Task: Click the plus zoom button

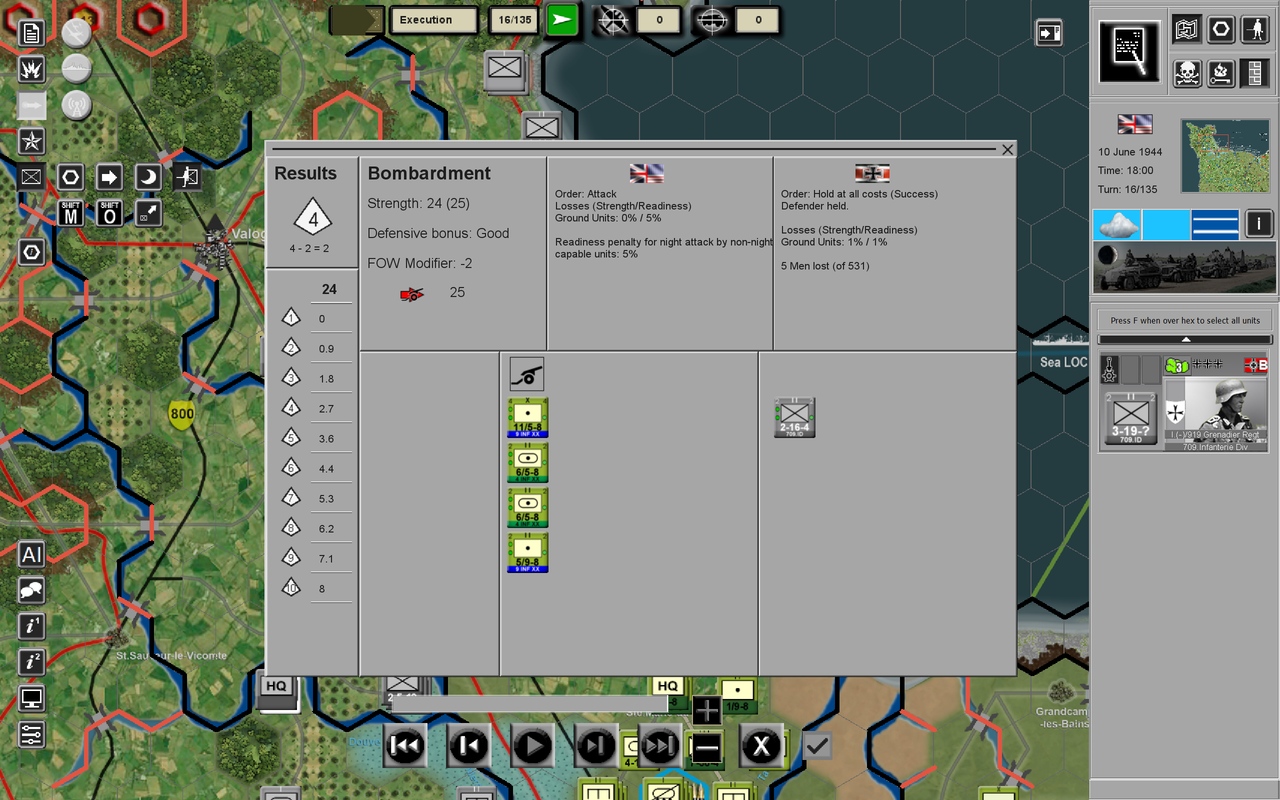Action: click(707, 711)
